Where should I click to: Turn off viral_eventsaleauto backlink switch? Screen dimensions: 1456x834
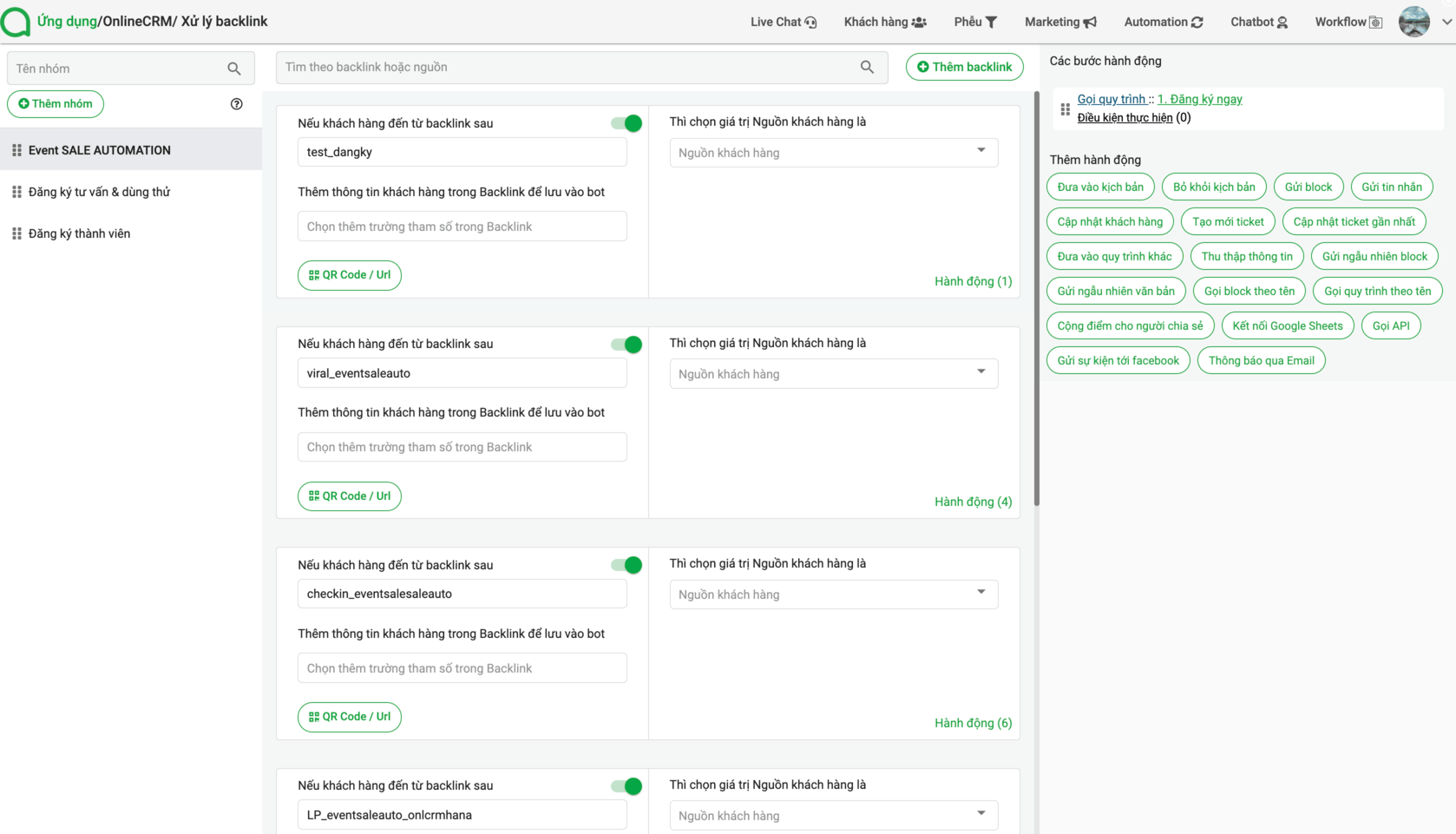(626, 345)
